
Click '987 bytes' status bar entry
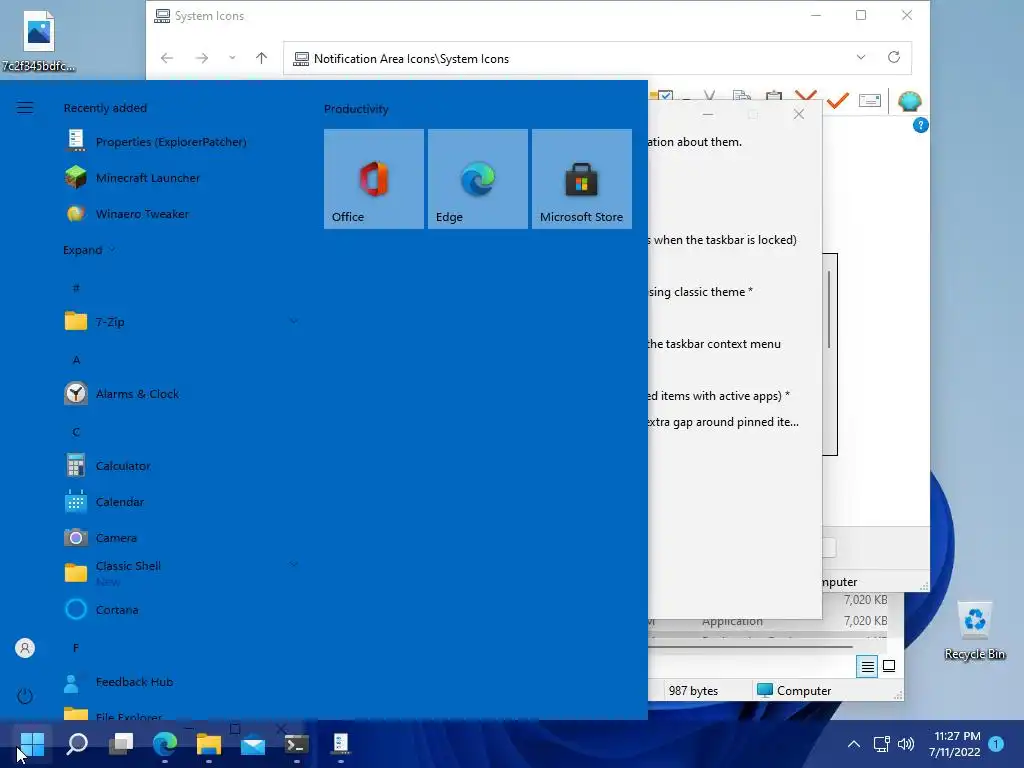[x=693, y=690]
